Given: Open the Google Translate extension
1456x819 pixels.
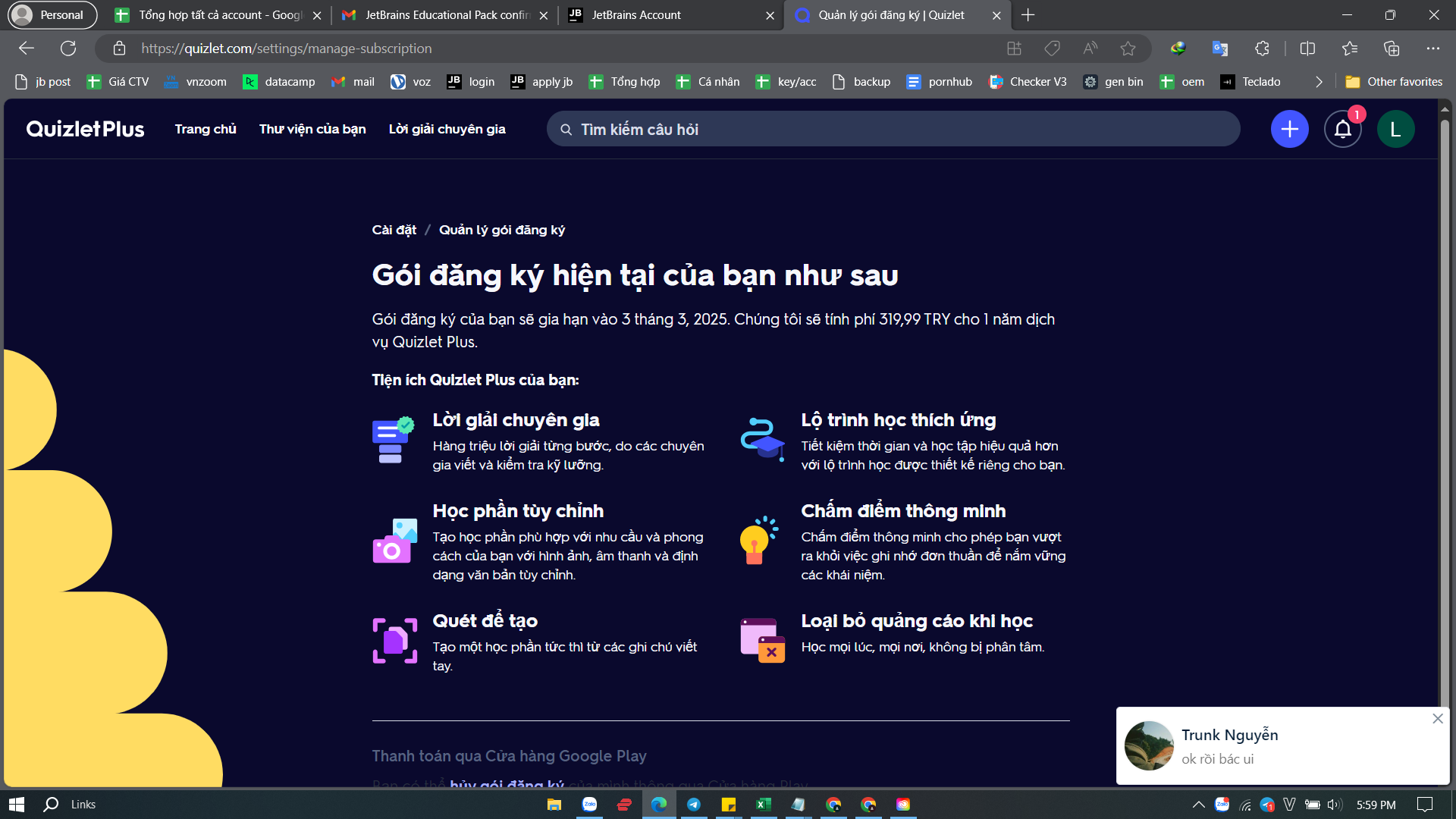Looking at the screenshot, I should click(1220, 49).
